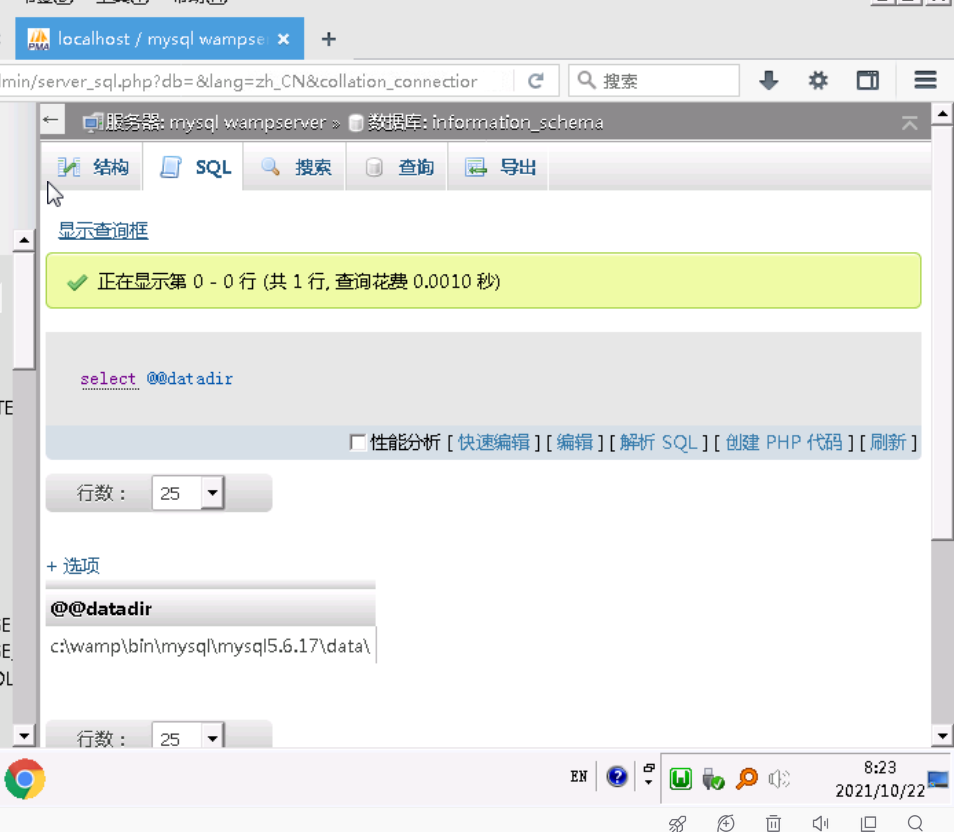Open the upper 行数 25 dropdown
The height and width of the screenshot is (832, 954).
188,493
